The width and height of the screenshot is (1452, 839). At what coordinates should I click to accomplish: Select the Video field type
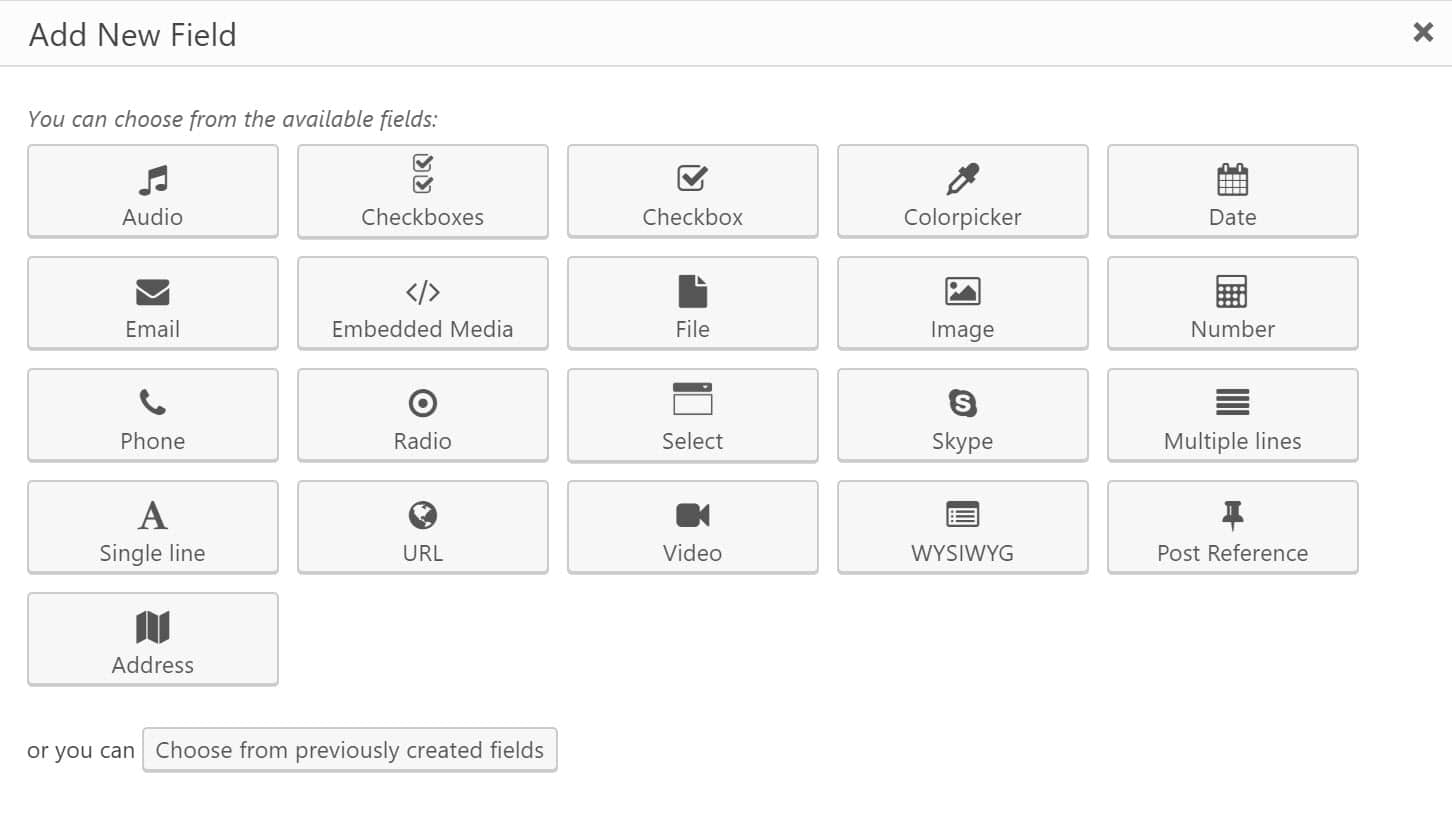[692, 527]
